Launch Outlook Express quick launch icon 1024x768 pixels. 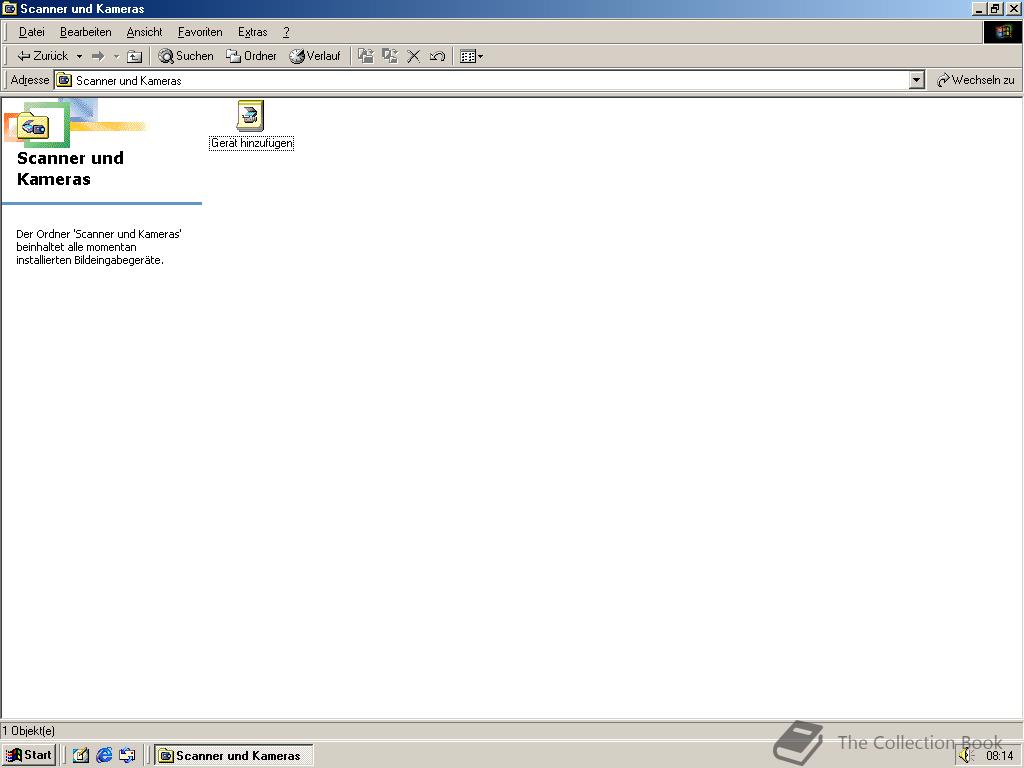[x=127, y=756]
